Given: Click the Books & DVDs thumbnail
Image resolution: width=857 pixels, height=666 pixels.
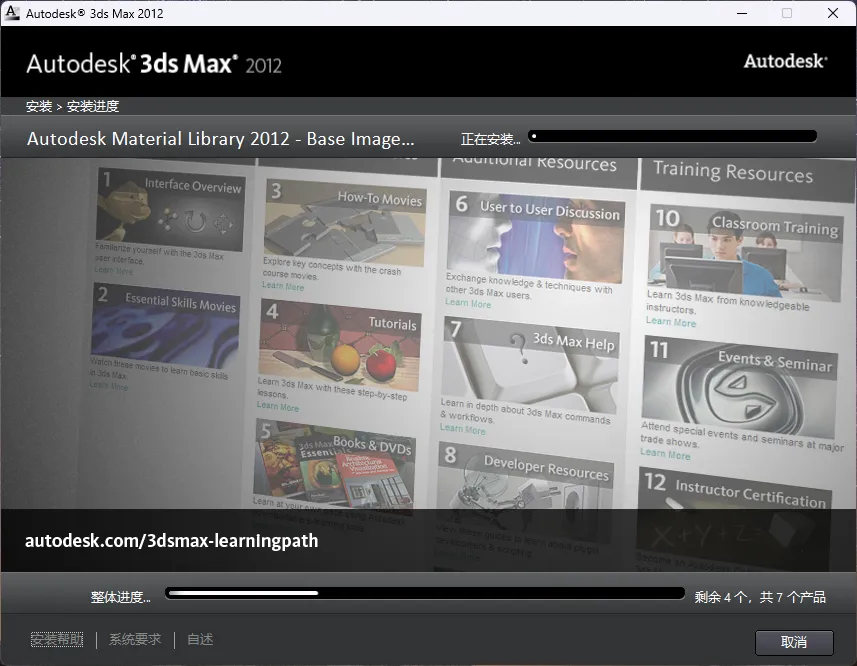Looking at the screenshot, I should click(334, 467).
